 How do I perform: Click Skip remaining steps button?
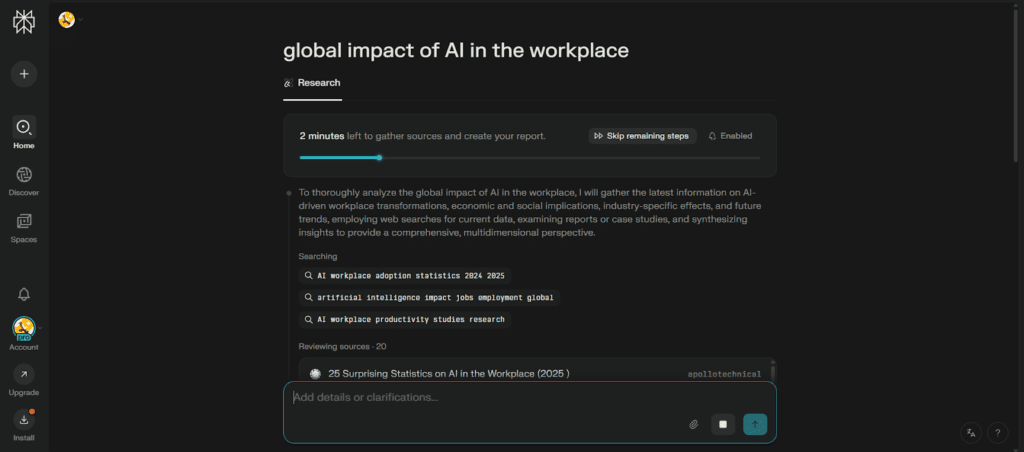(641, 136)
